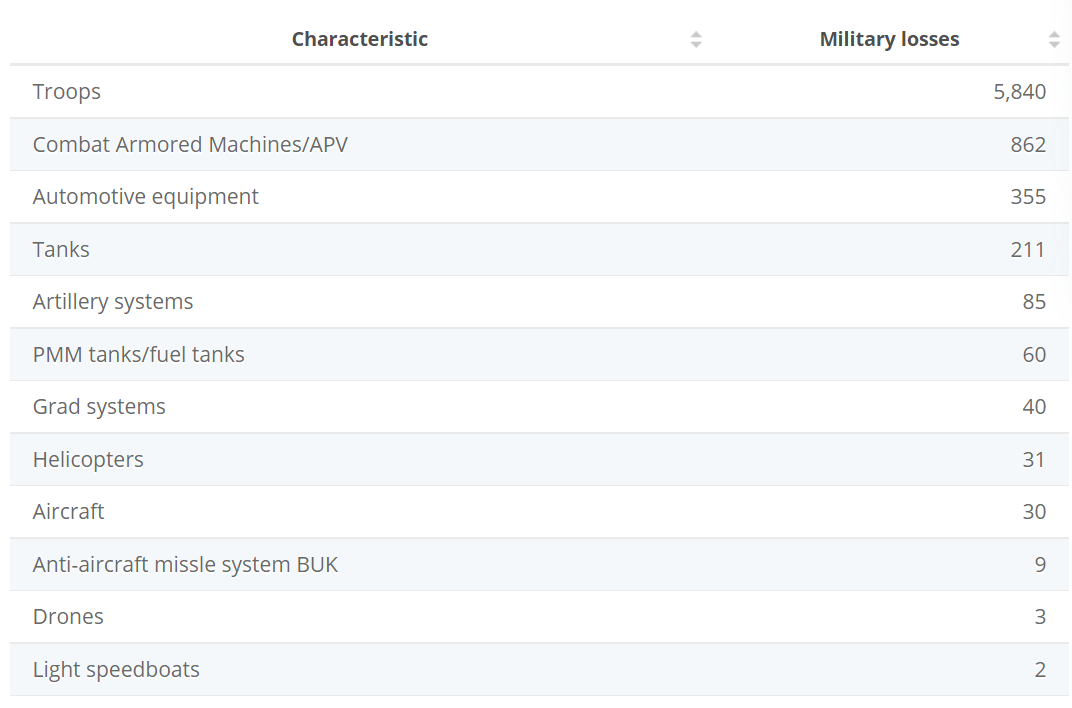Click the Drones row label
Image resolution: width=1072 pixels, height=708 pixels.
tap(68, 617)
